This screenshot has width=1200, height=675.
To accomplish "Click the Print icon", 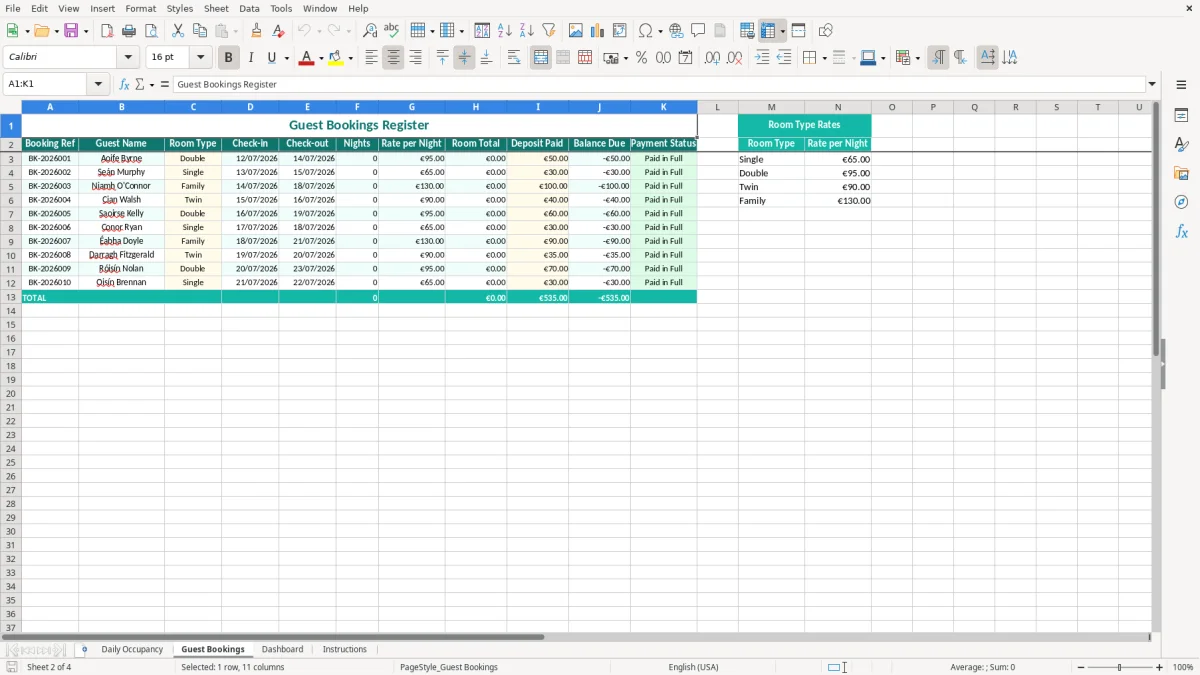I will (129, 31).
